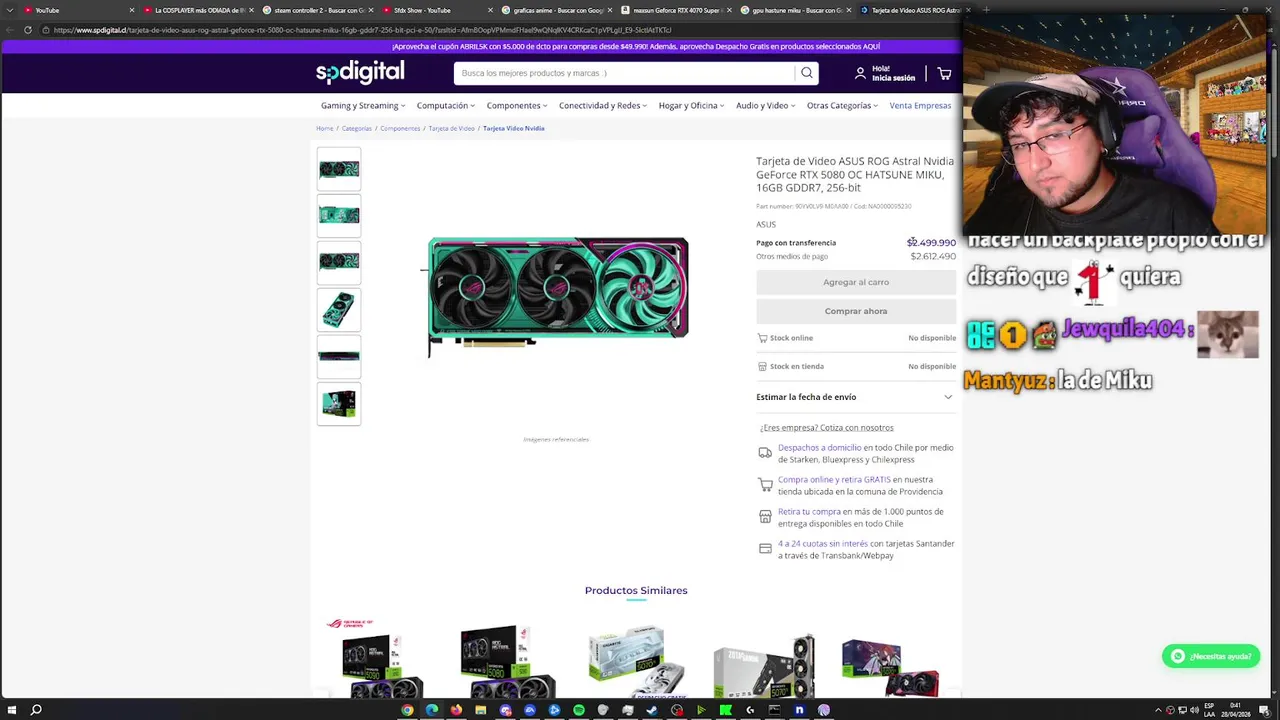Expand the Otras Categorías menu

click(843, 105)
